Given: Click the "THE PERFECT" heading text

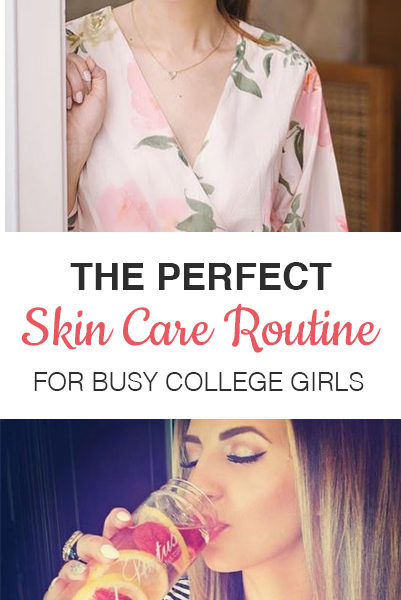Looking at the screenshot, I should click(201, 277).
